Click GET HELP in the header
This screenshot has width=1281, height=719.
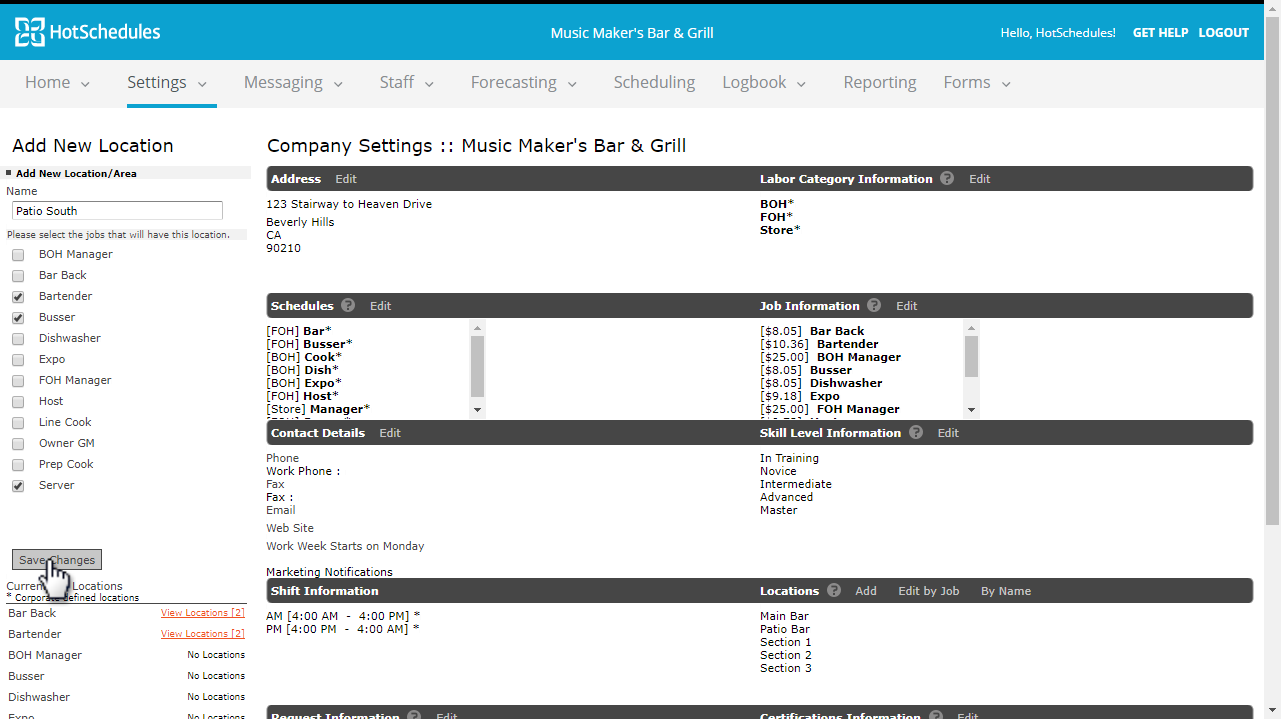[x=1160, y=33]
